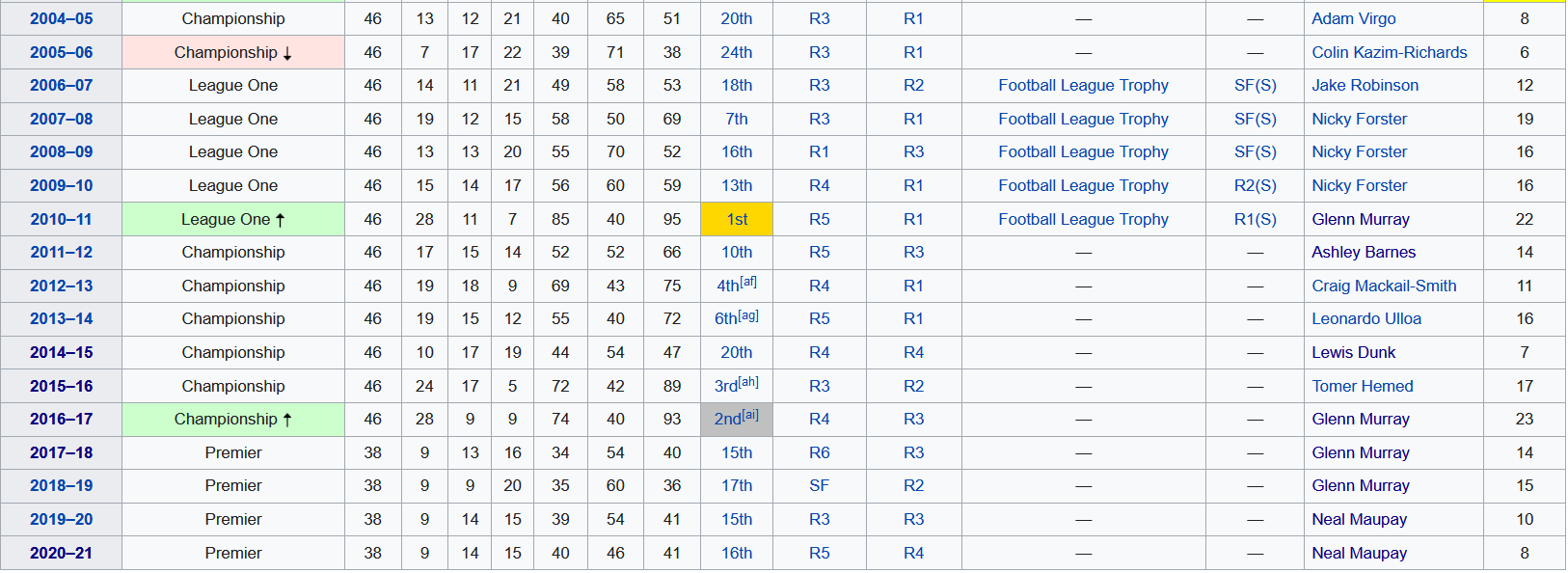Click R2(S) result in 2009–10 row
This screenshot has width=1568, height=573.
click(x=1255, y=185)
